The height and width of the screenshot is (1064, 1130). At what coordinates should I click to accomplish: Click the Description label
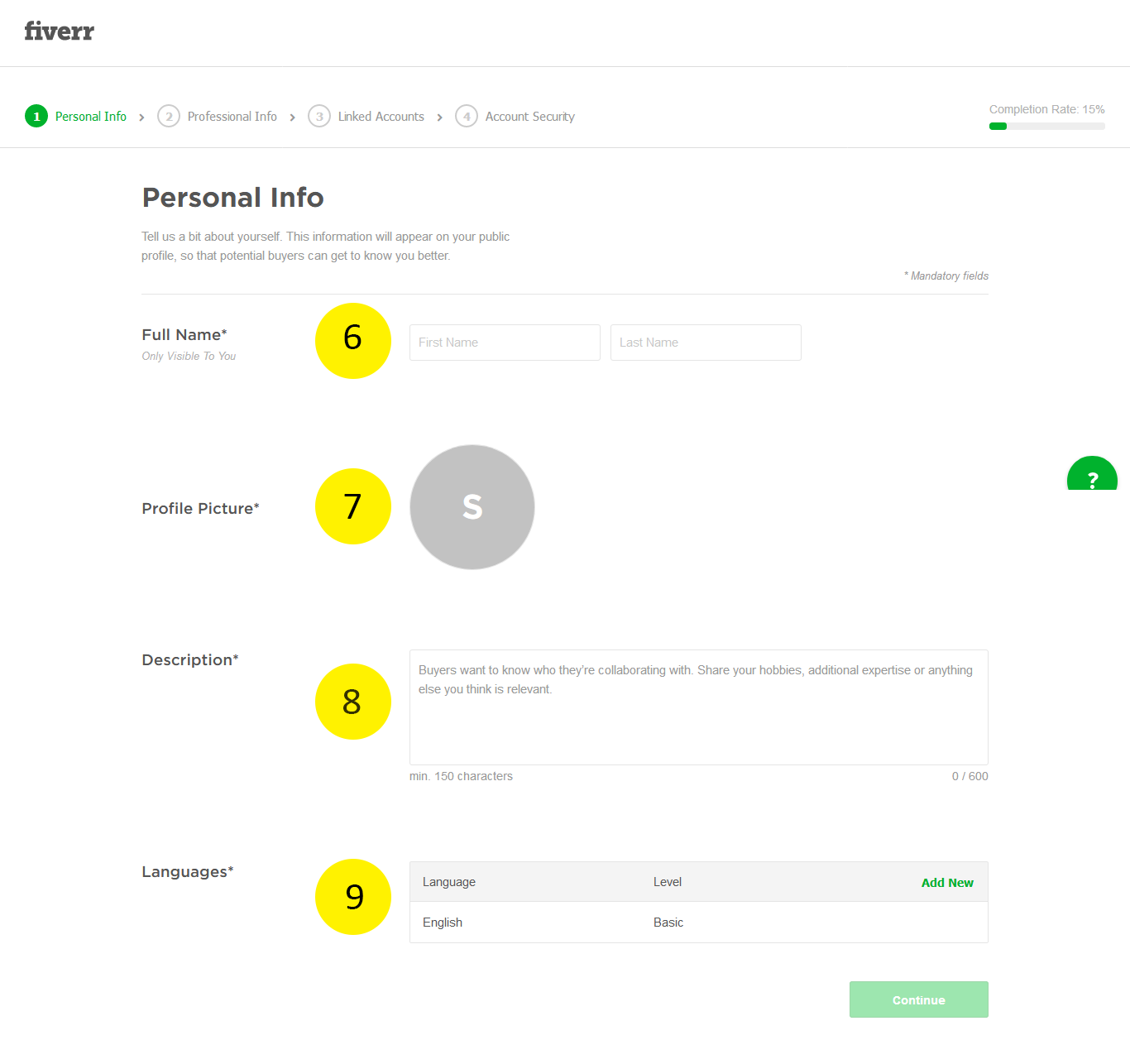coord(190,659)
